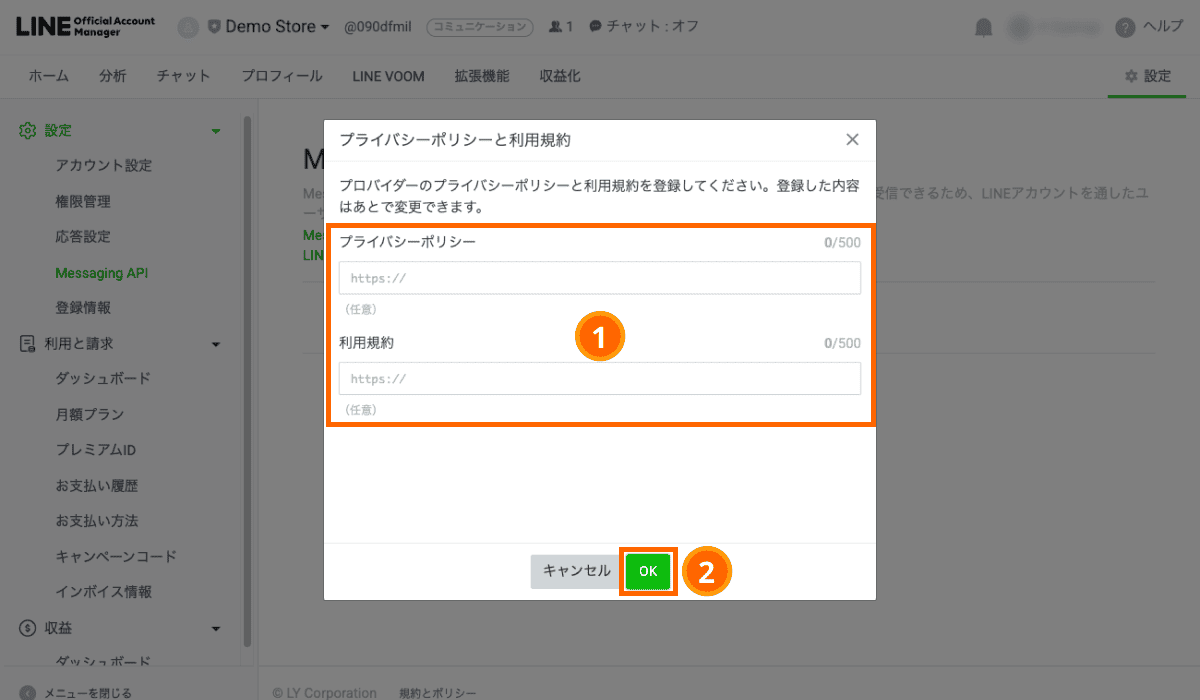The image size is (1200, 700).
Task: Switch to the 分析 tab
Action: 113,75
